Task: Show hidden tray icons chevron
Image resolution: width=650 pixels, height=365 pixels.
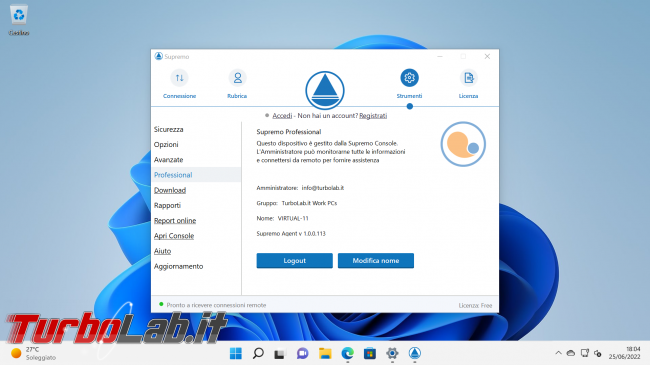Action: [x=558, y=353]
